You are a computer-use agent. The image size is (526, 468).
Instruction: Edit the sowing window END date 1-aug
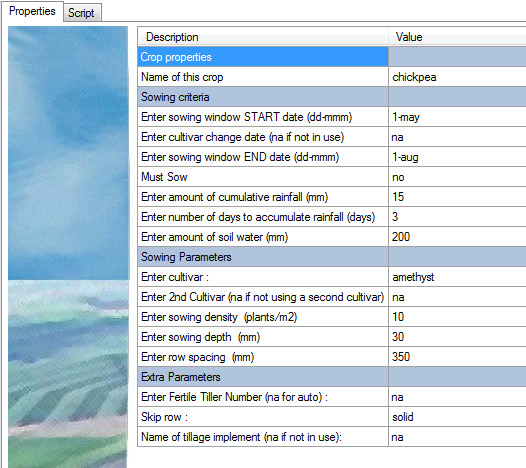(x=457, y=157)
